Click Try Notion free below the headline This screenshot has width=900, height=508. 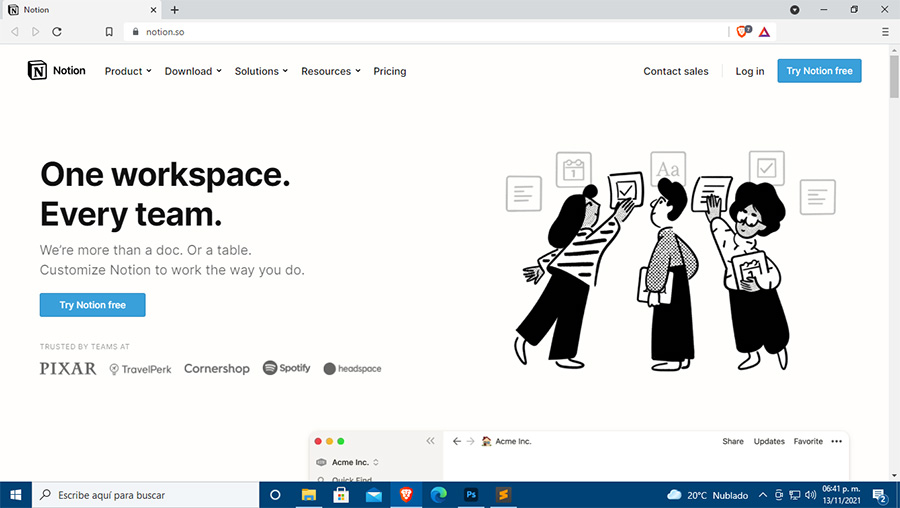(92, 305)
